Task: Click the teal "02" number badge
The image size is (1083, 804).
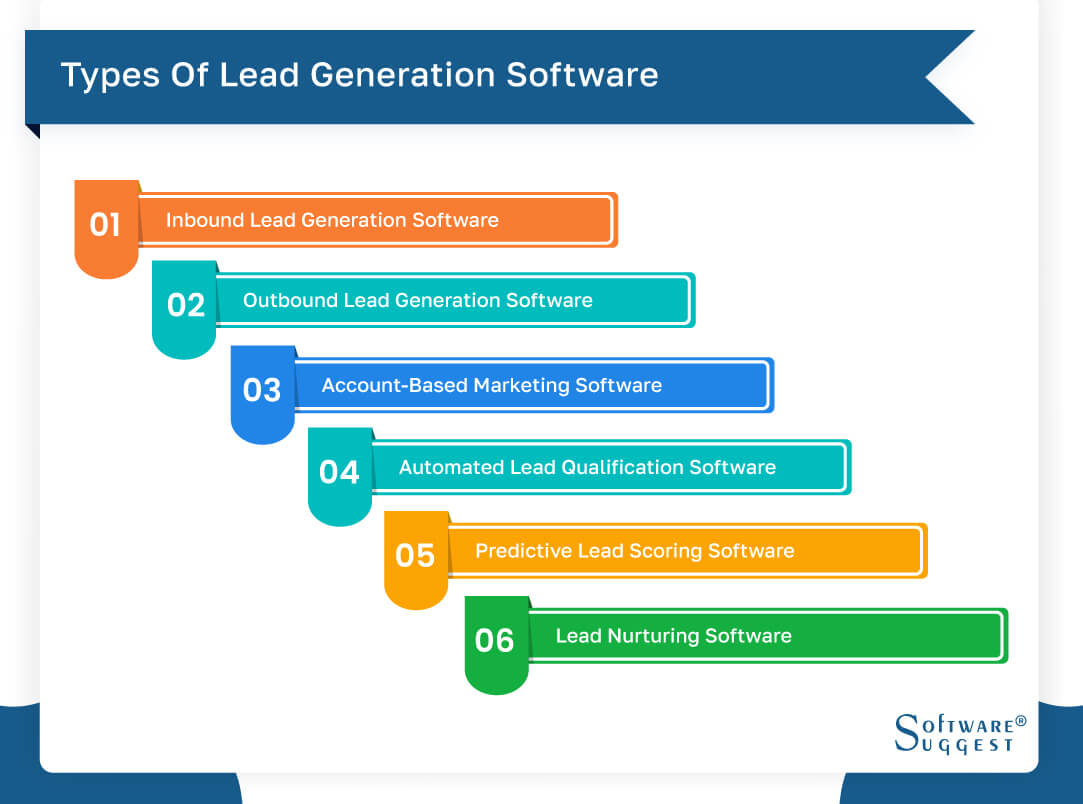Action: coord(184,305)
